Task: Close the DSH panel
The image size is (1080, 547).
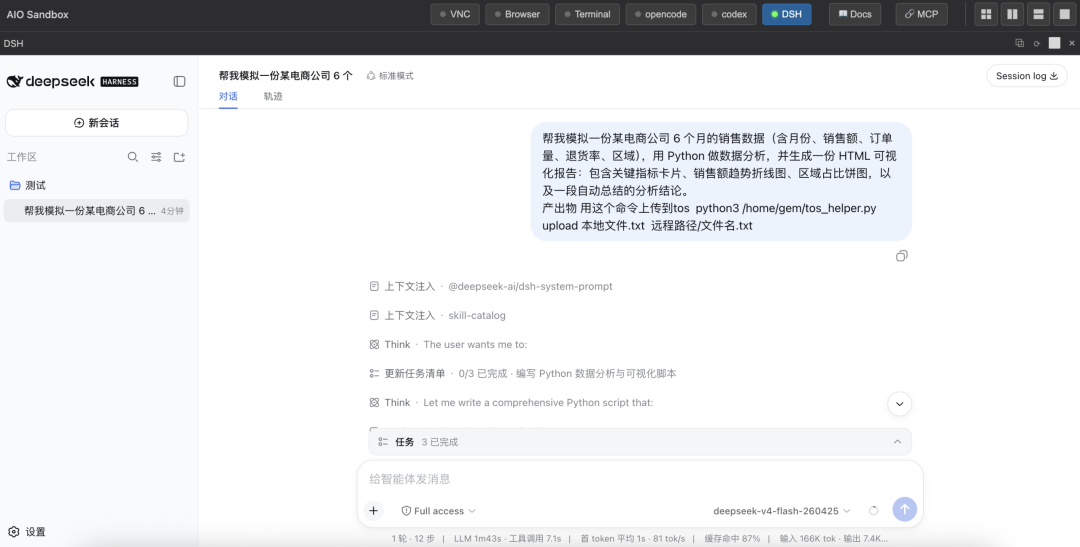Action: pyautogui.click(x=1072, y=43)
